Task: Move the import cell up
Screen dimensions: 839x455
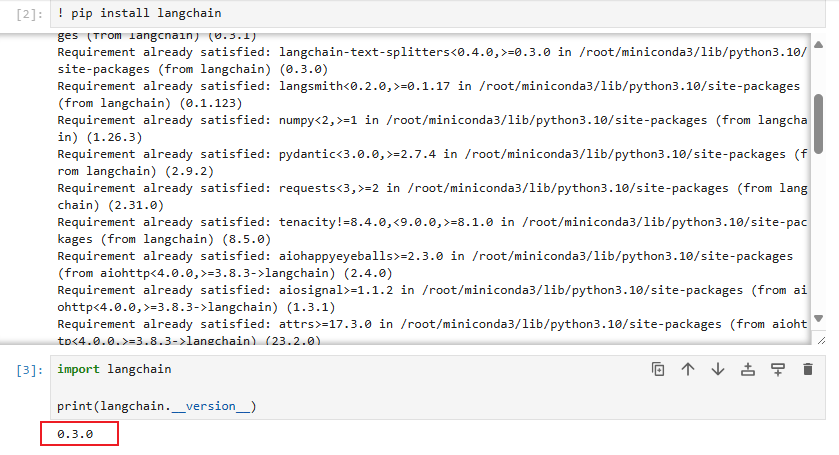Action: click(x=688, y=369)
